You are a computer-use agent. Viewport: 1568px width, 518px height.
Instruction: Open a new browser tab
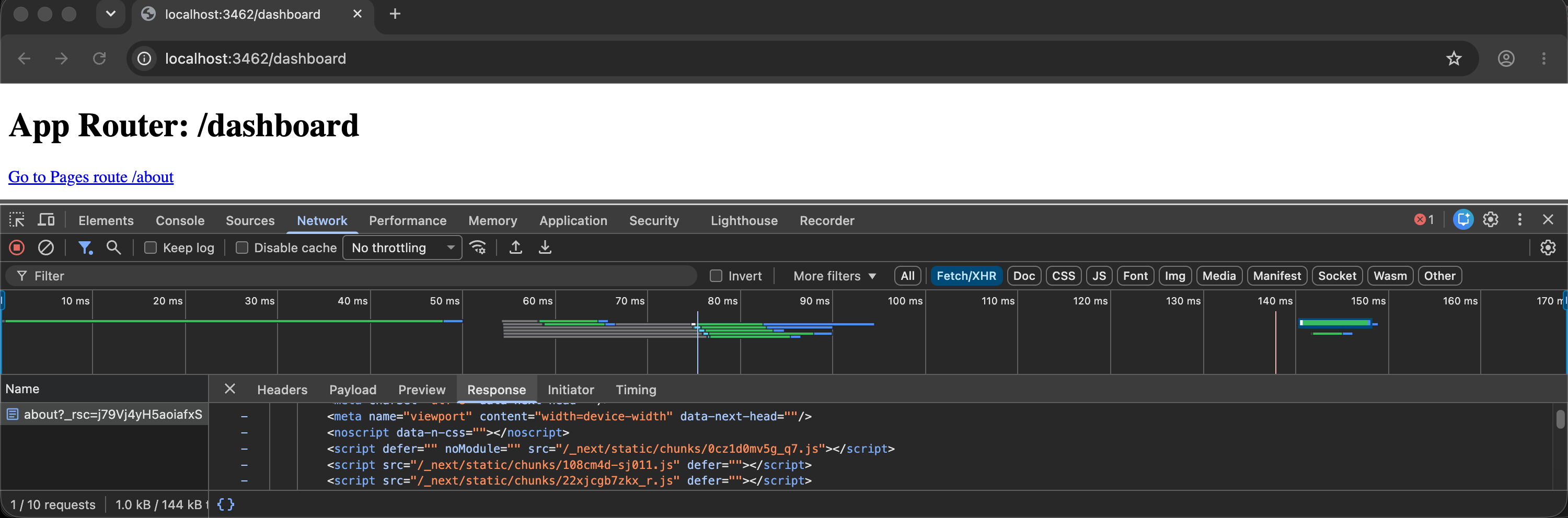(395, 14)
